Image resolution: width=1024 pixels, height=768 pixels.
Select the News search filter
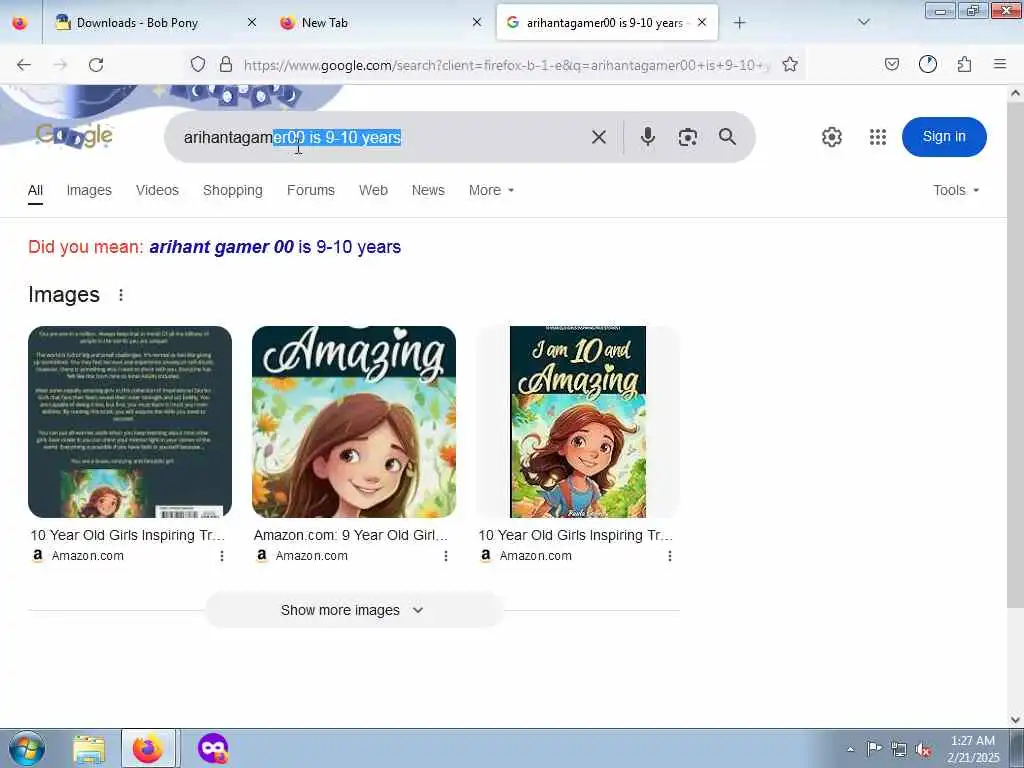tap(428, 190)
